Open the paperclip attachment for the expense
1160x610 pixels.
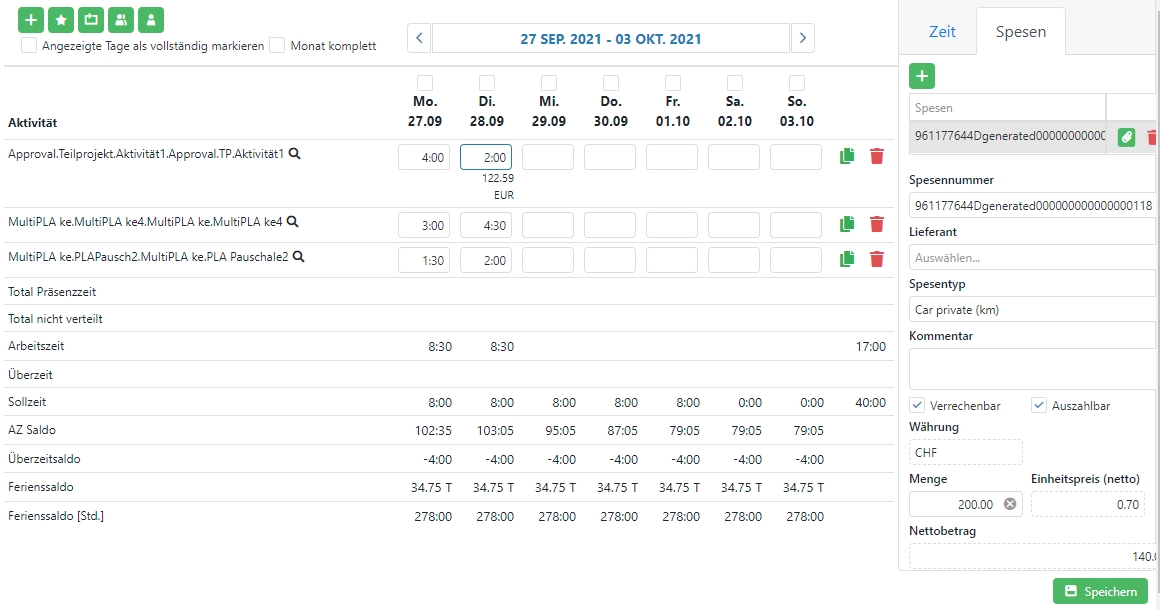coord(1127,137)
